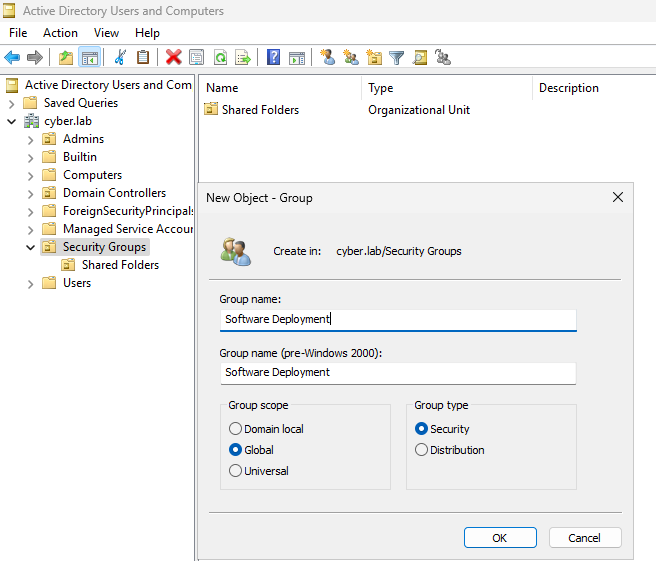Select the Universal group scope option
656x561 pixels.
tap(236, 471)
